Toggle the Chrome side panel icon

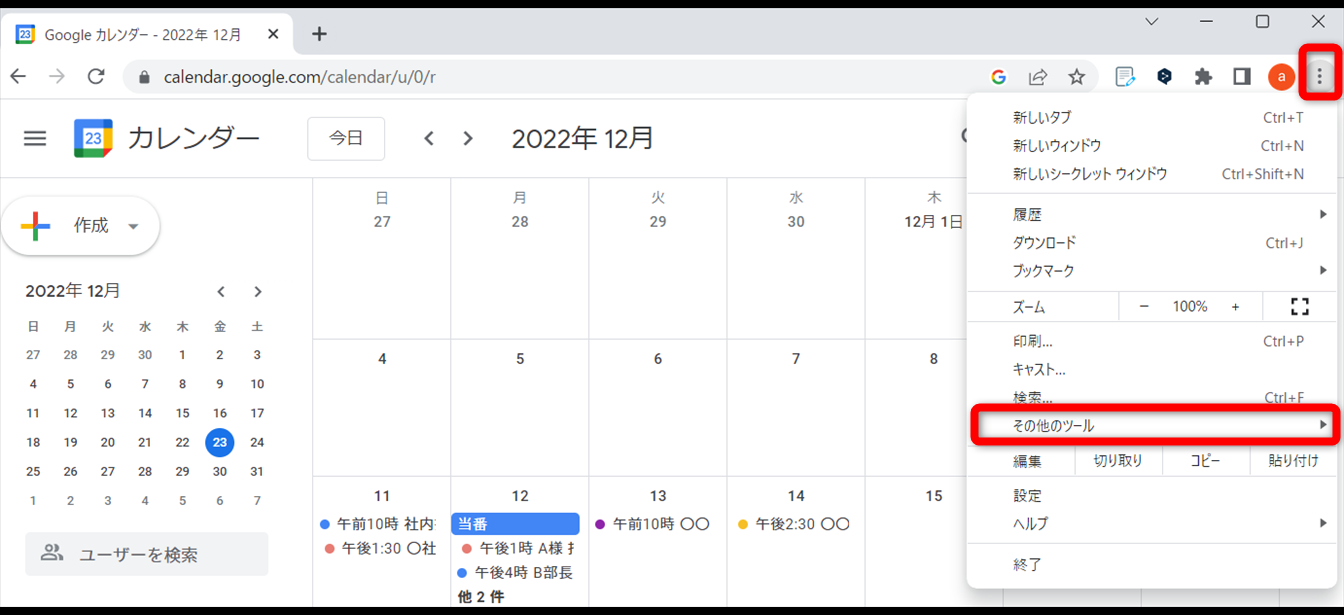pos(1242,77)
